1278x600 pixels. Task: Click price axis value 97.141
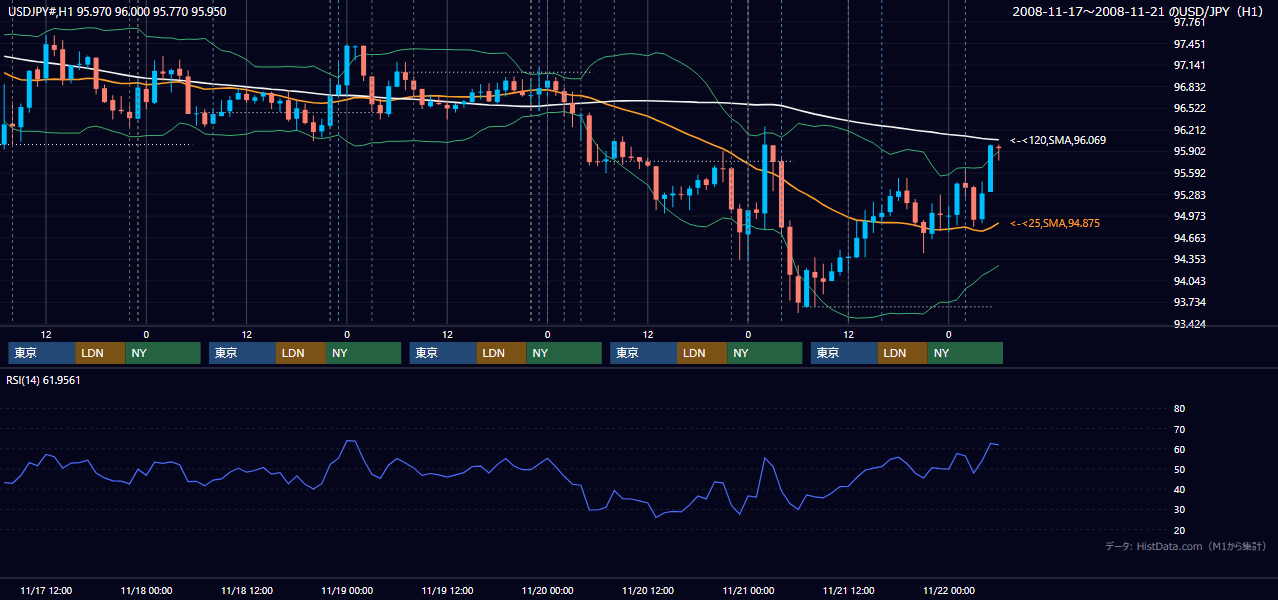click(x=1189, y=66)
